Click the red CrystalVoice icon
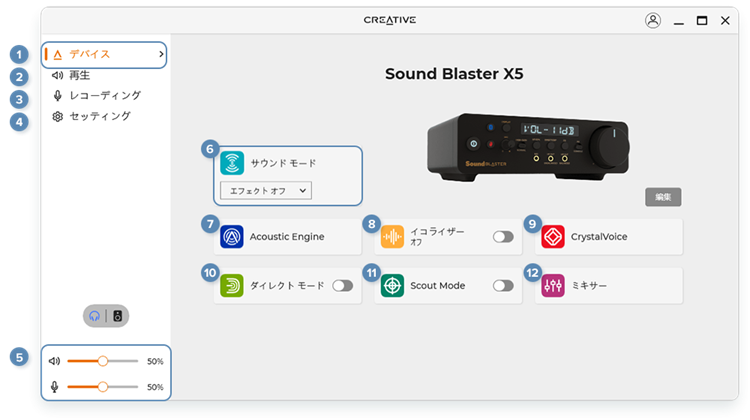 click(553, 237)
